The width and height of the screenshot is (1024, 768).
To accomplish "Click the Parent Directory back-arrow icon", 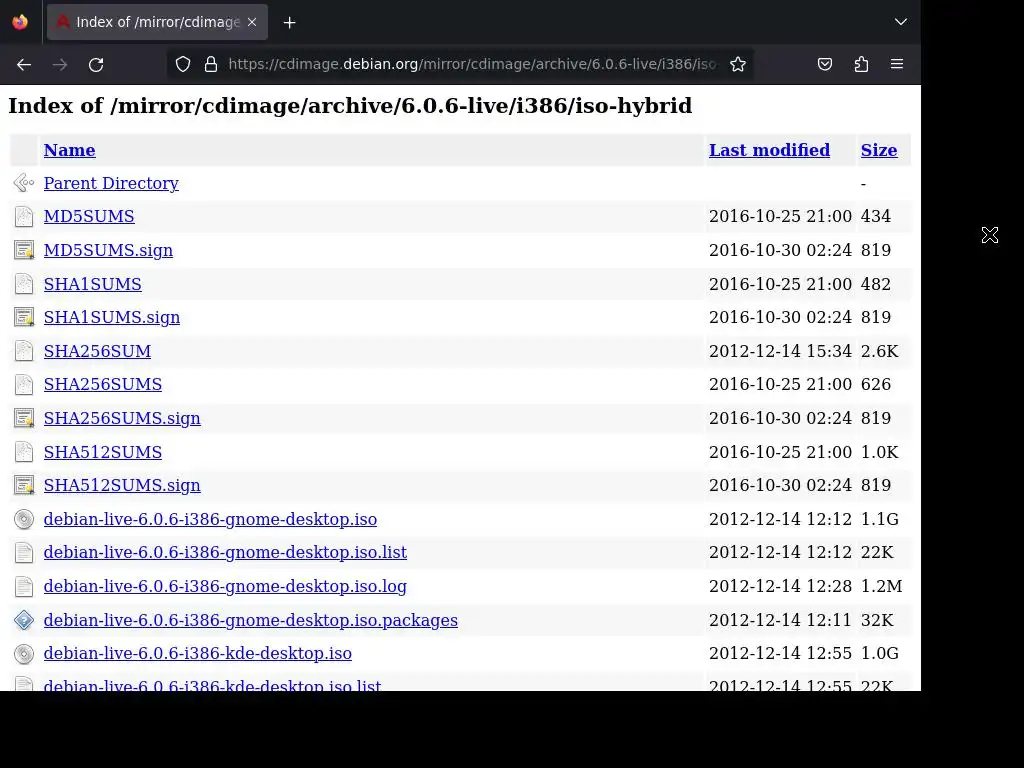I will click(24, 183).
